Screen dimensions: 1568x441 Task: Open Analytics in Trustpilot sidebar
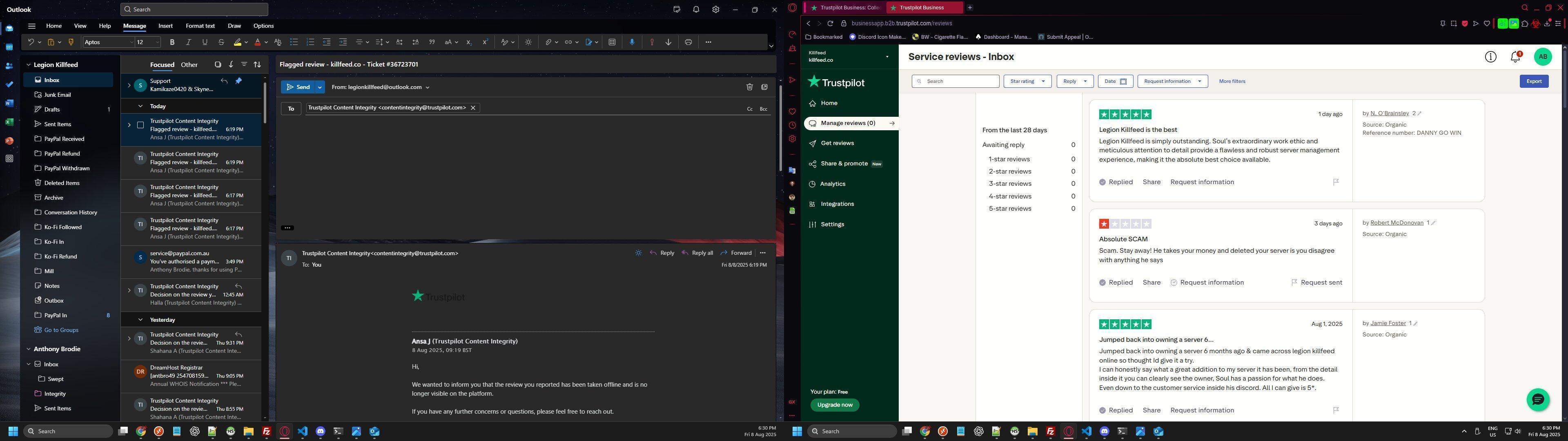click(x=833, y=184)
